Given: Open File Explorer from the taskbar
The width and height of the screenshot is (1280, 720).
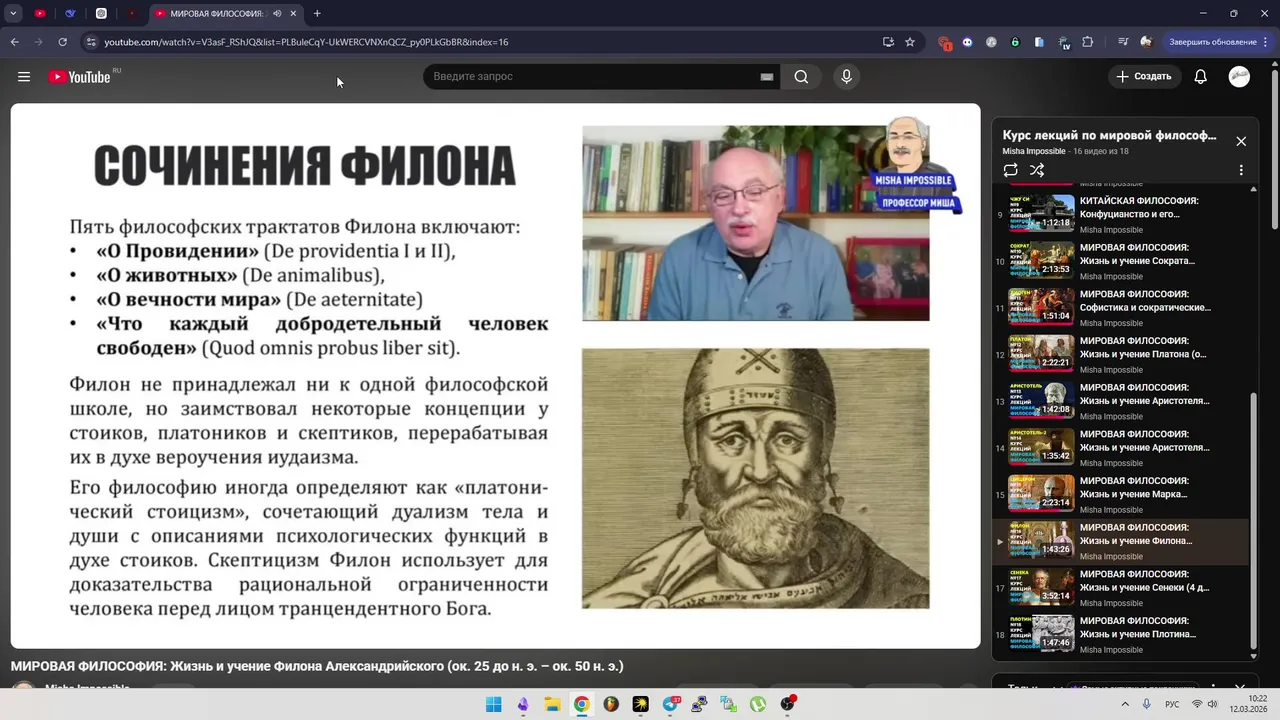Looking at the screenshot, I should 552,704.
